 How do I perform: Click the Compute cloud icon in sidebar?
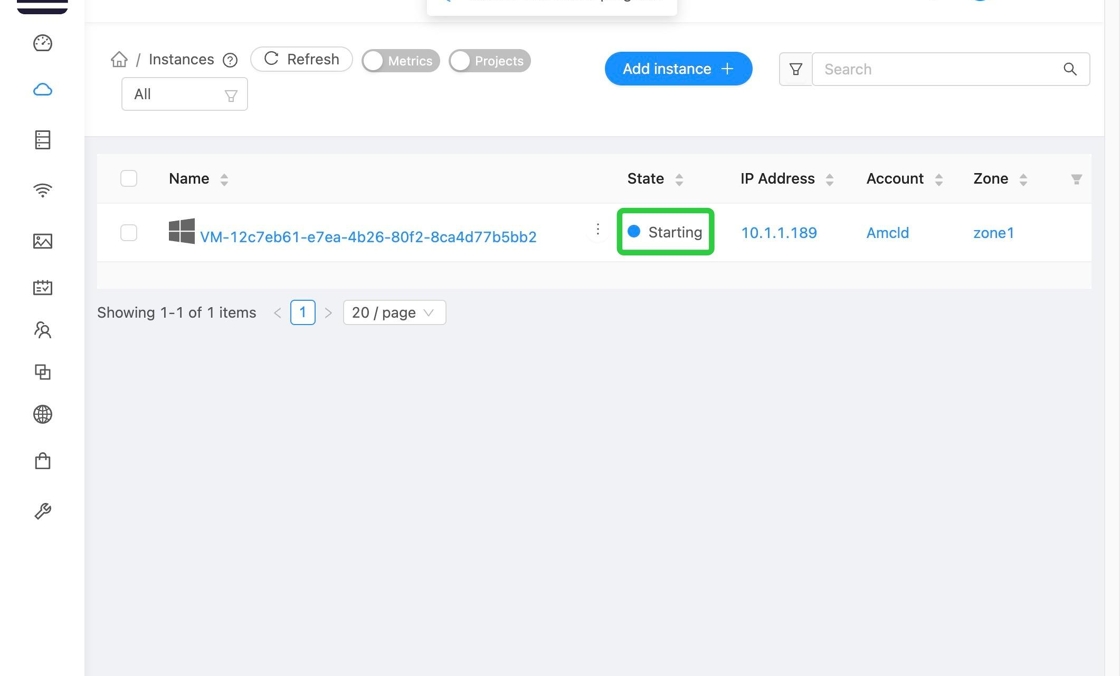pyautogui.click(x=42, y=90)
